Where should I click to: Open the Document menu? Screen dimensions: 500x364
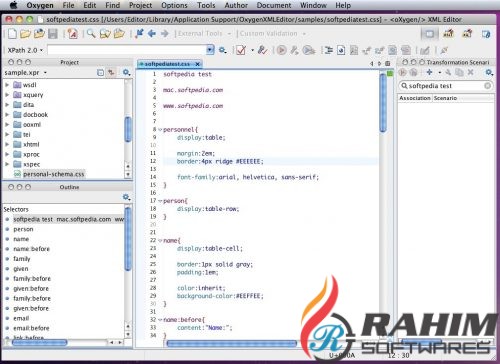[274, 5]
